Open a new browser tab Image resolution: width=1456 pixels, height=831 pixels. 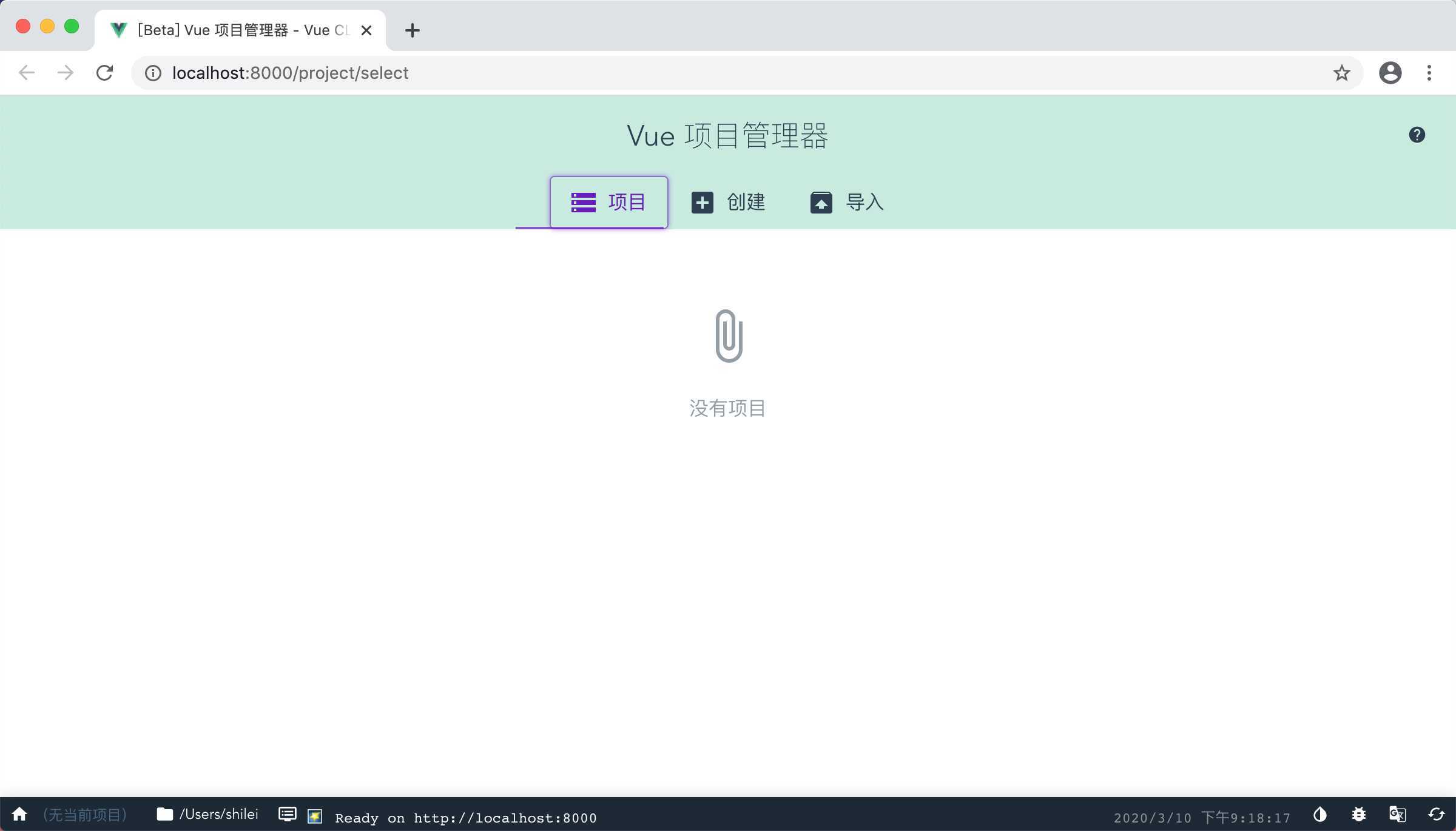click(413, 30)
